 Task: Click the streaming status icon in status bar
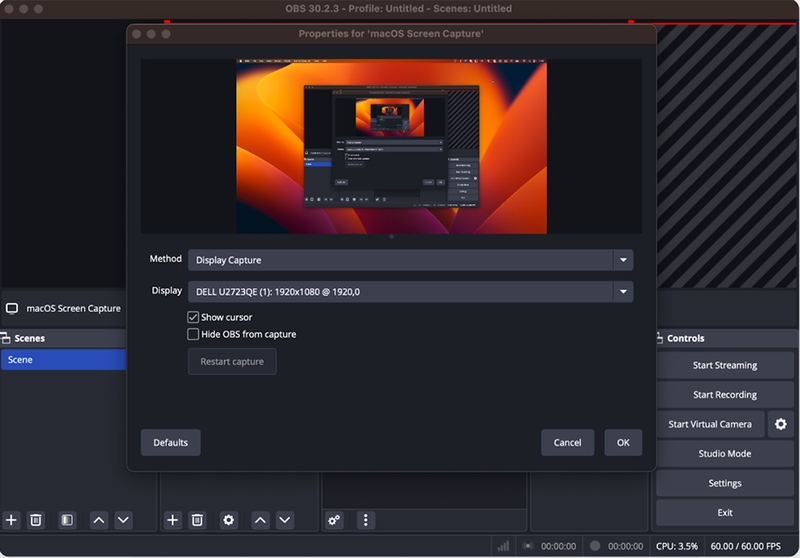(528, 546)
